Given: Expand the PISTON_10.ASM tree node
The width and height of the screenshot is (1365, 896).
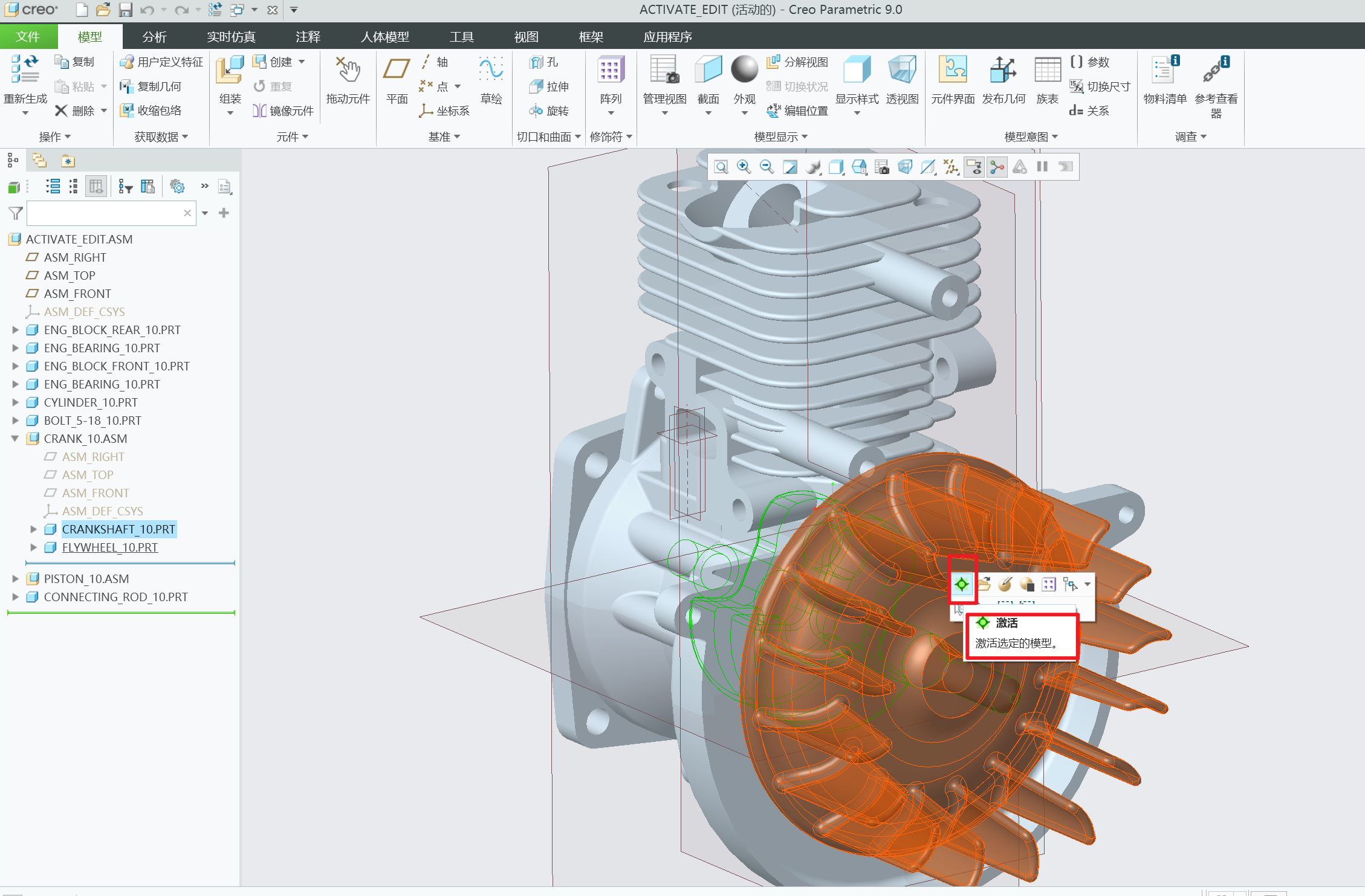Looking at the screenshot, I should [x=15, y=579].
